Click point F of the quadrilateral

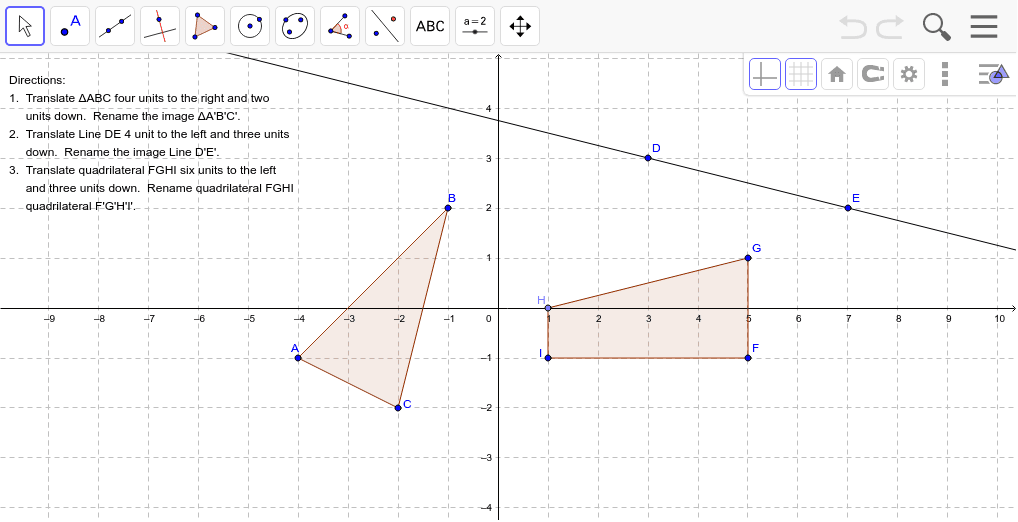click(748, 358)
